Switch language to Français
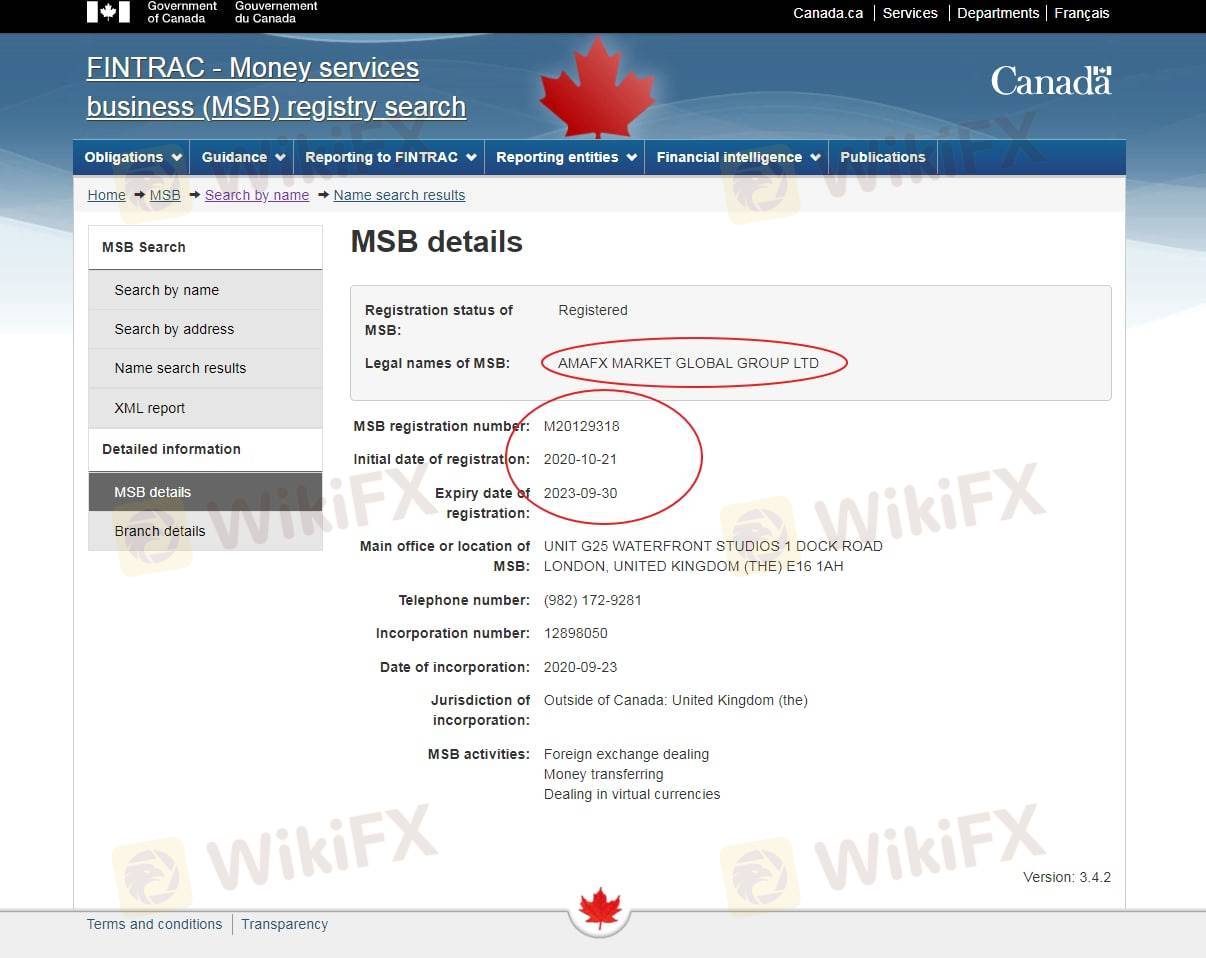The image size is (1206, 958). [x=1082, y=13]
